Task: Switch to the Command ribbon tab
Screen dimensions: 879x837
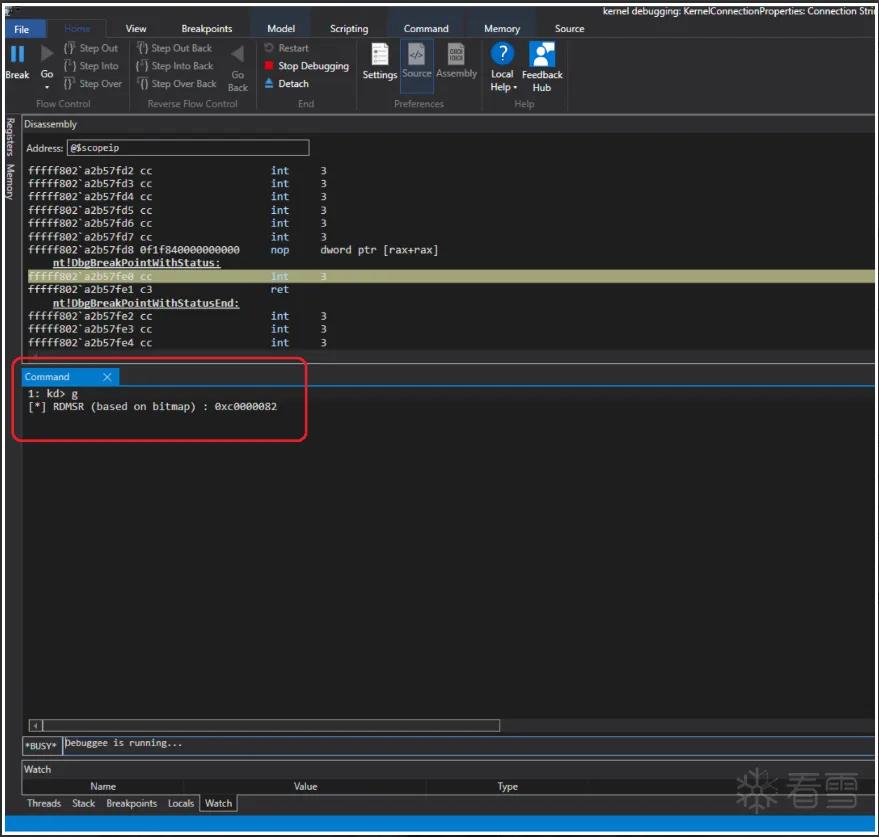Action: [426, 29]
